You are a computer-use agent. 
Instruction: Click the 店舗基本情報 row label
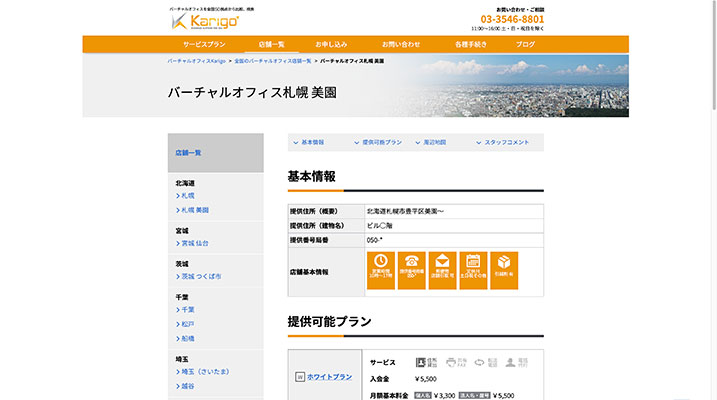pos(309,272)
